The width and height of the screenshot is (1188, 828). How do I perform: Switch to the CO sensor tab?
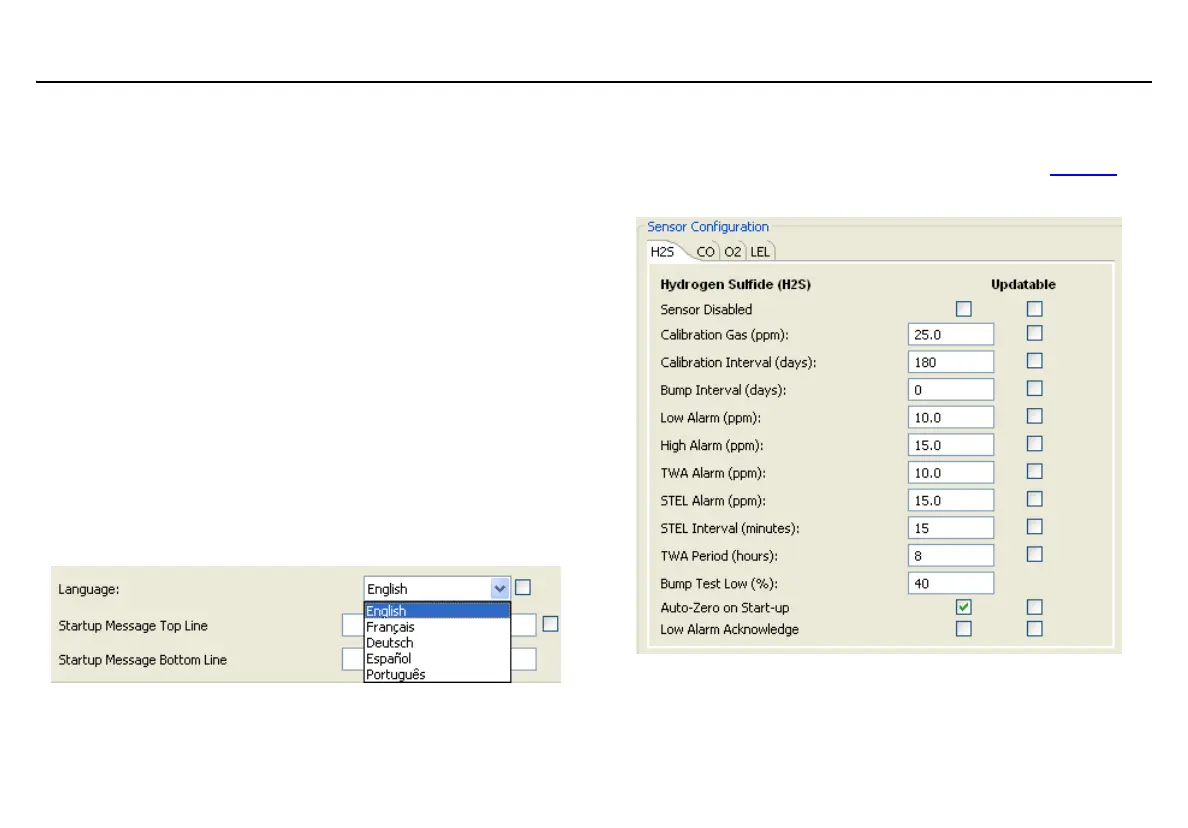coord(705,252)
